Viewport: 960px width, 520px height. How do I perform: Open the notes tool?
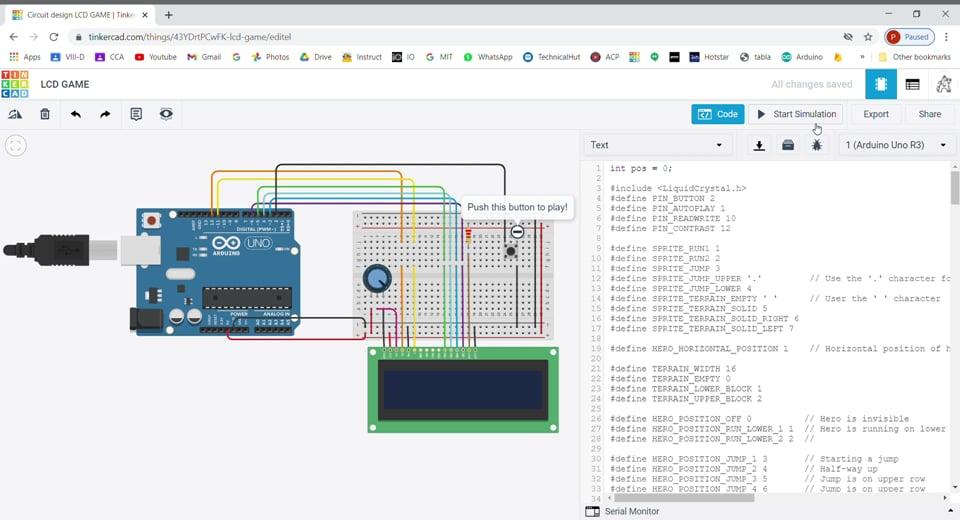136,115
